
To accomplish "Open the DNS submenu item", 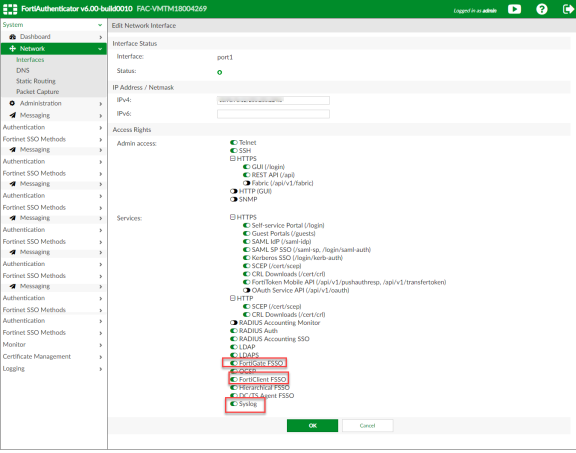I will point(23,70).
